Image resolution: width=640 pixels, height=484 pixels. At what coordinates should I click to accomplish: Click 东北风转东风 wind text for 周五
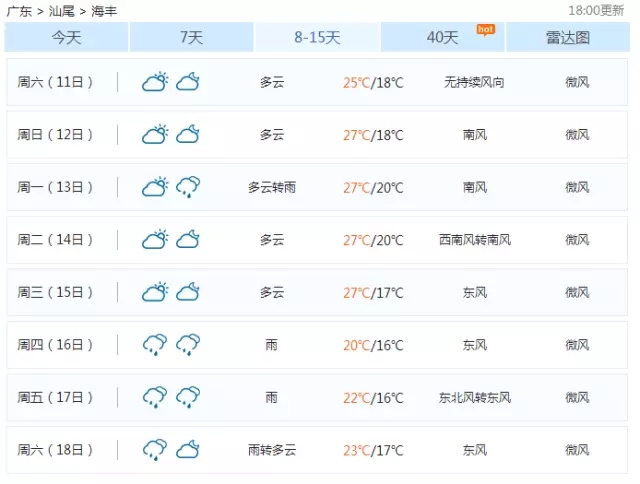point(475,397)
